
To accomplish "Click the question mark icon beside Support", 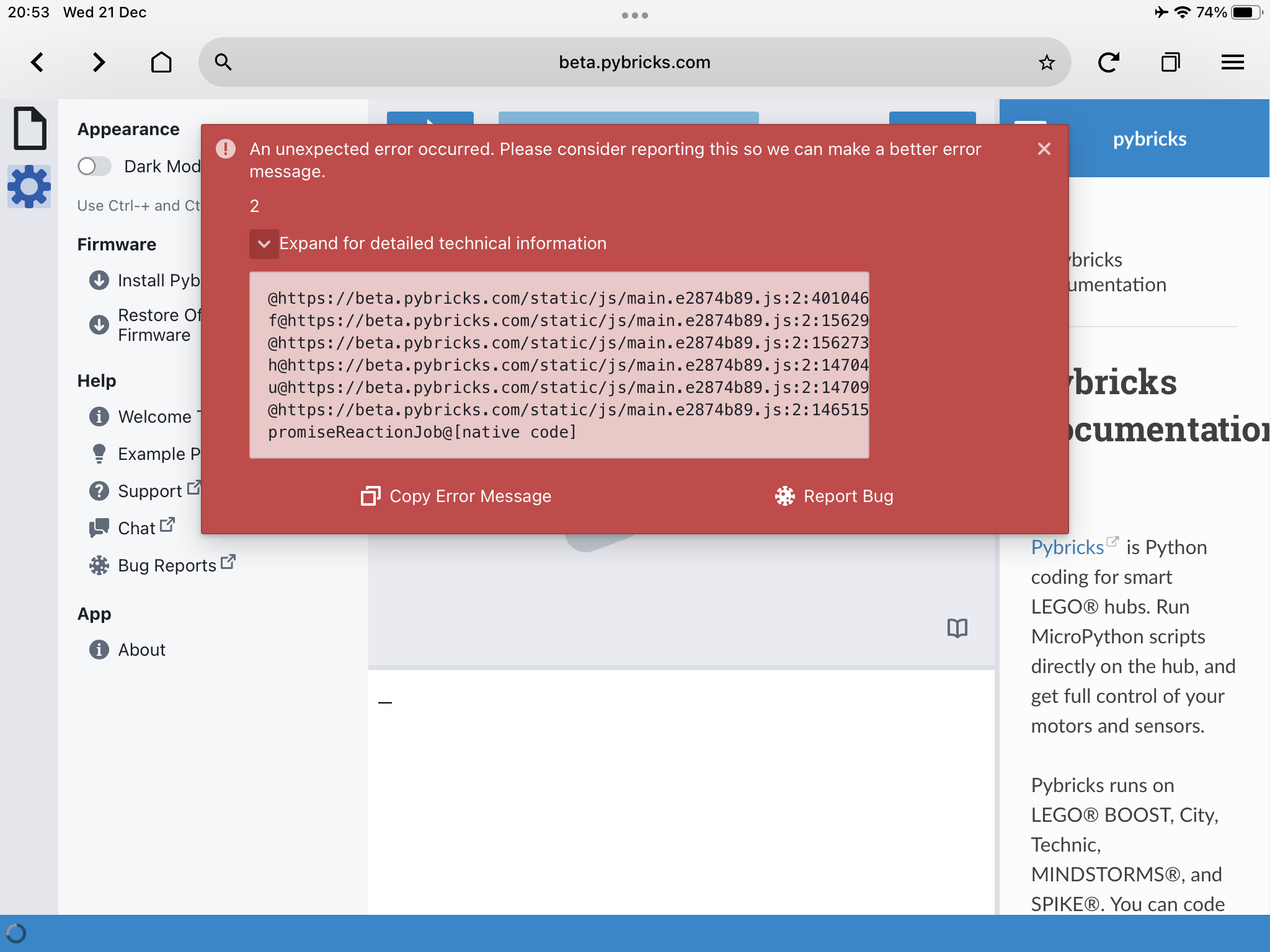I will point(99,491).
